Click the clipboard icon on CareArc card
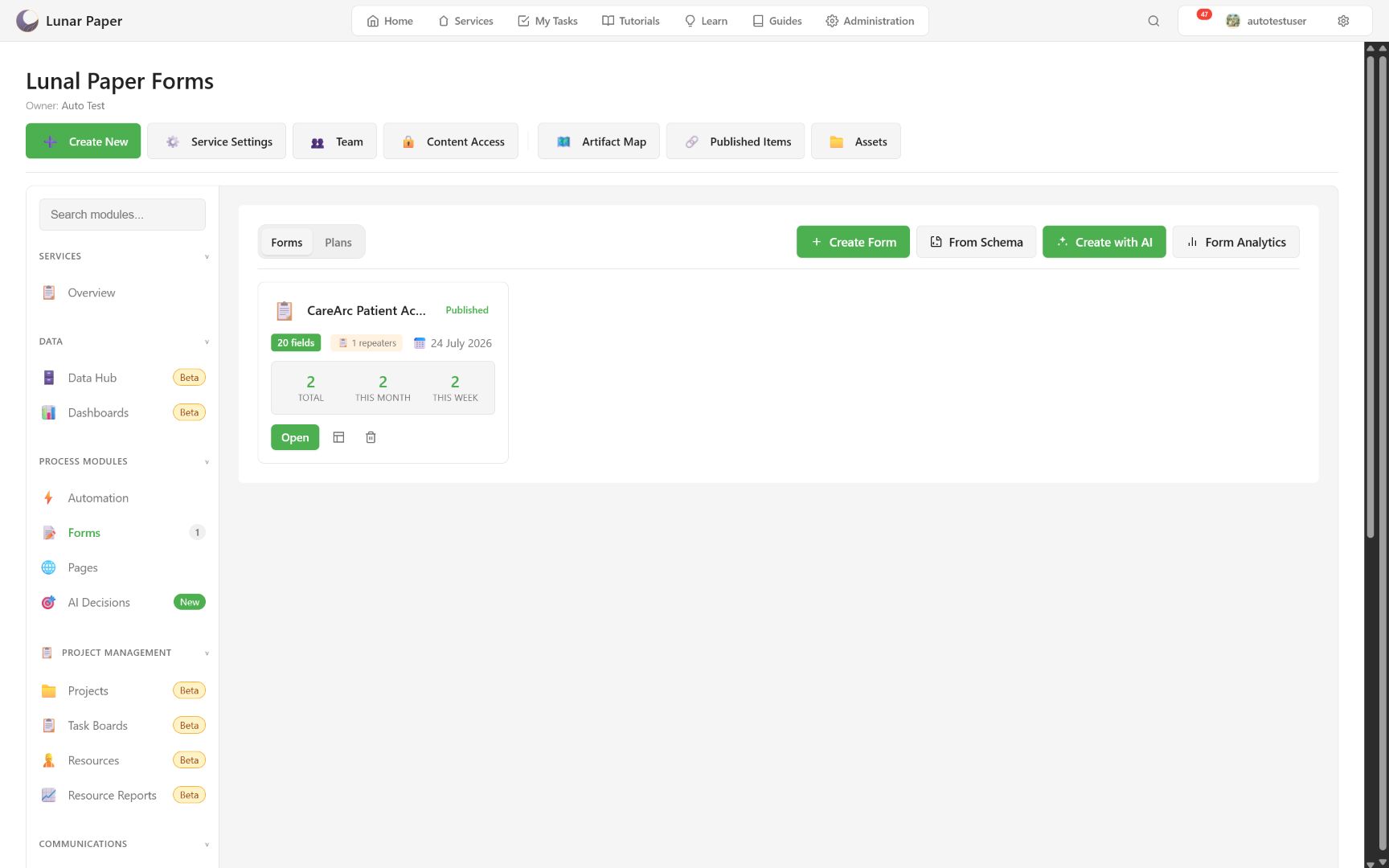The height and width of the screenshot is (868, 1389). (285, 311)
